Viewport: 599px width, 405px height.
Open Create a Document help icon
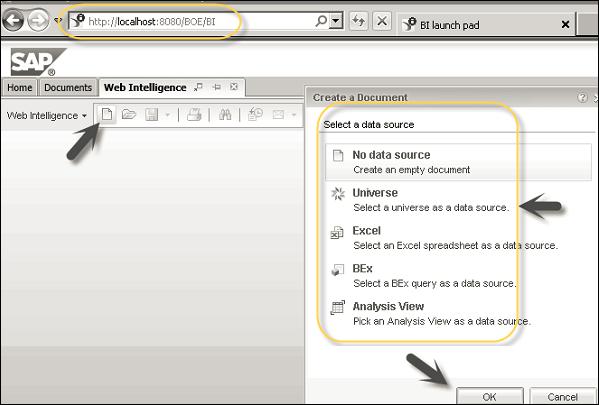[582, 98]
